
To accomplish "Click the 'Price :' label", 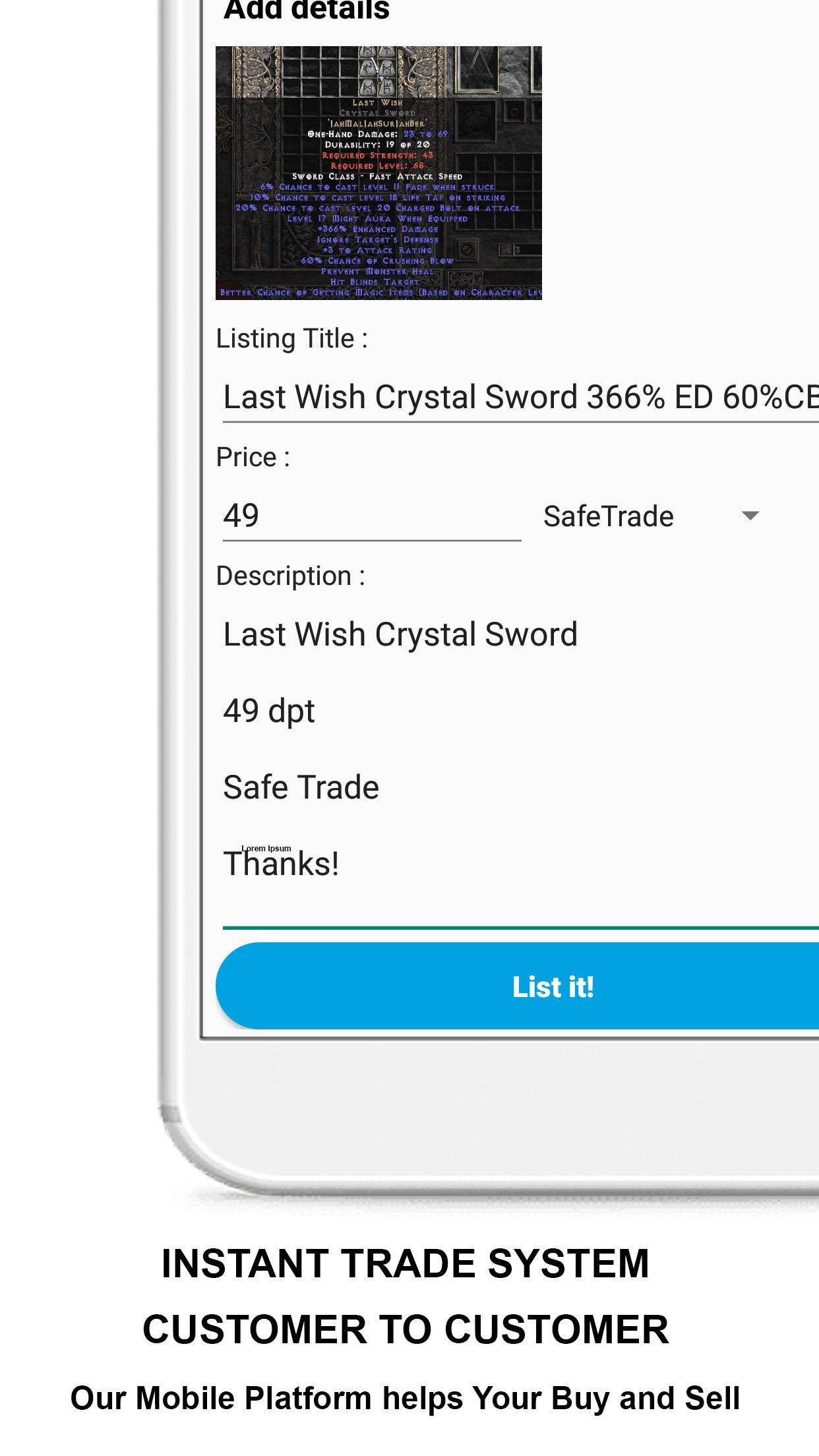I will point(253,457).
